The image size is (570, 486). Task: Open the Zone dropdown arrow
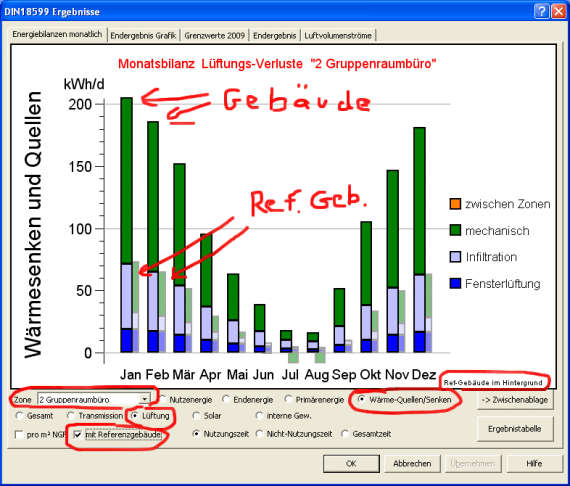144,399
